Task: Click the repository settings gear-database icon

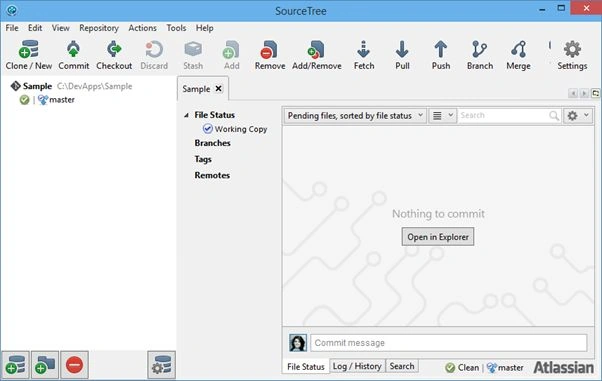Action: pyautogui.click(x=162, y=364)
